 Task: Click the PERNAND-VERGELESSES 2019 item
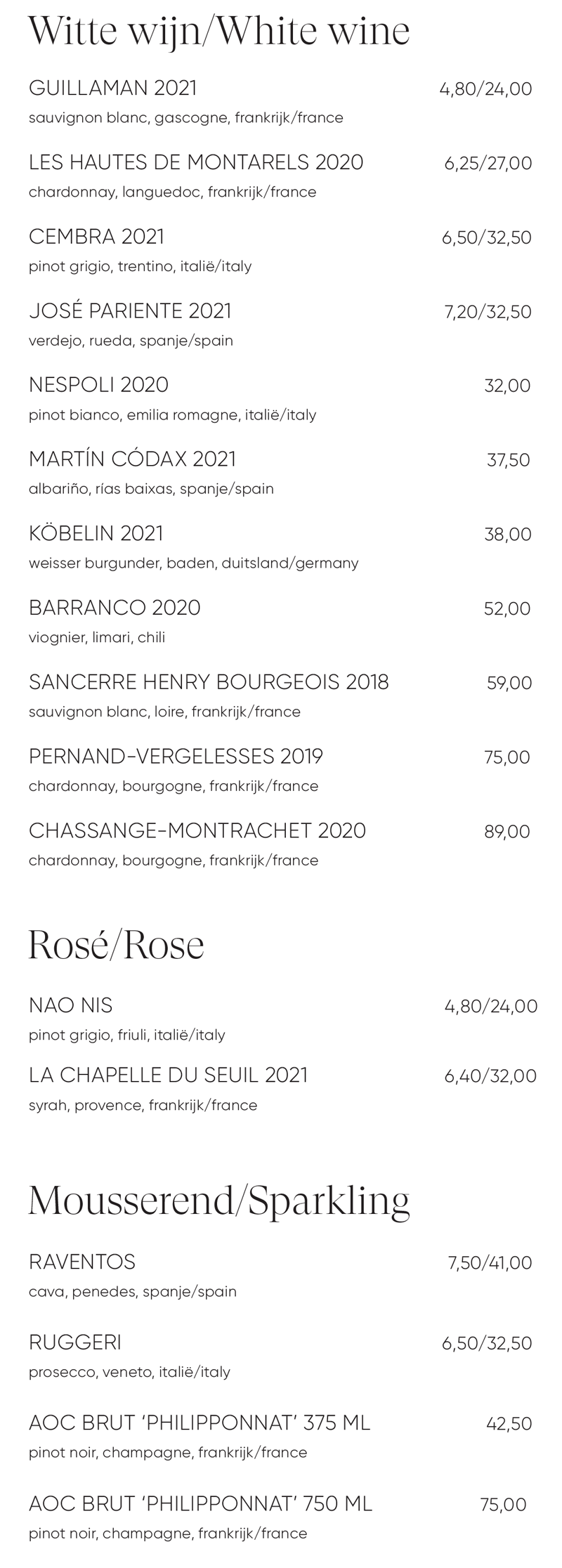click(176, 757)
